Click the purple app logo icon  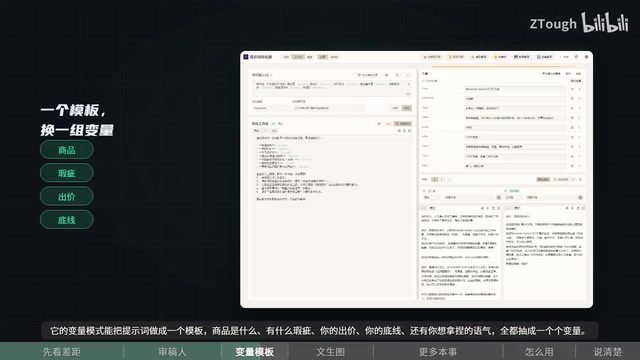click(x=246, y=57)
